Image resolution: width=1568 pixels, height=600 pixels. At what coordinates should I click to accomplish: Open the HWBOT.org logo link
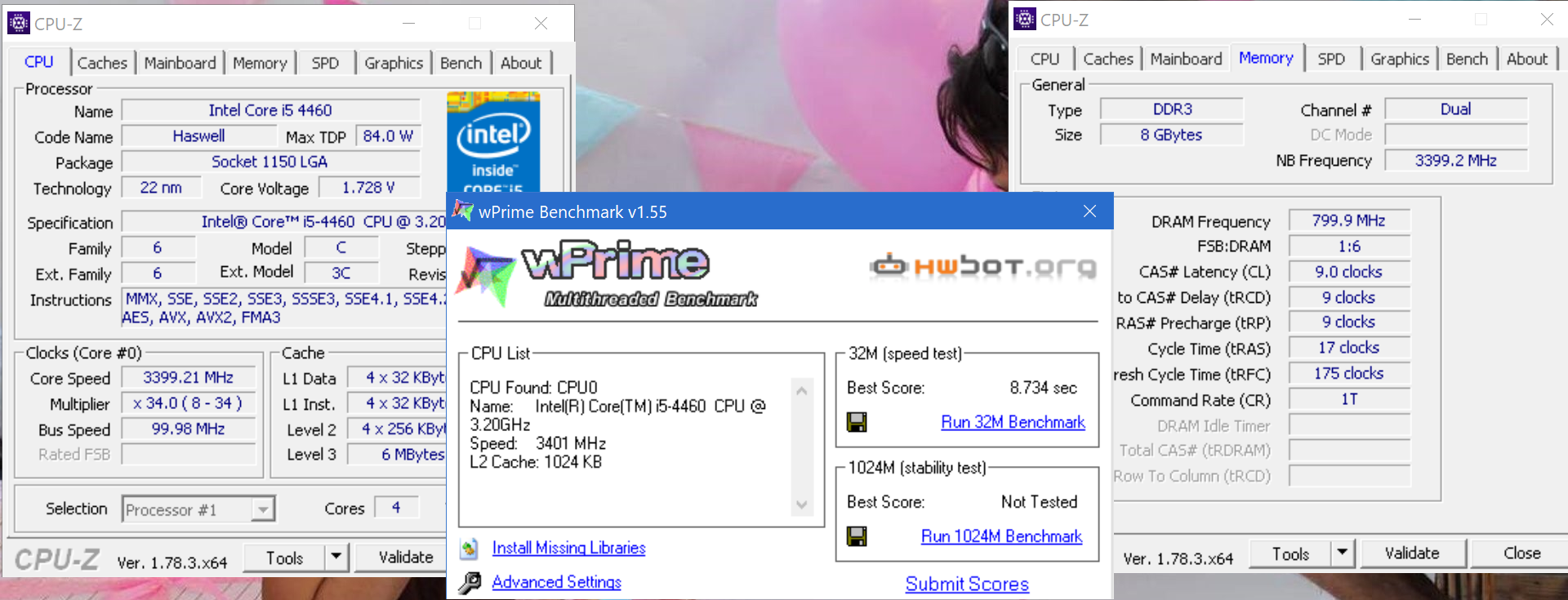(983, 266)
